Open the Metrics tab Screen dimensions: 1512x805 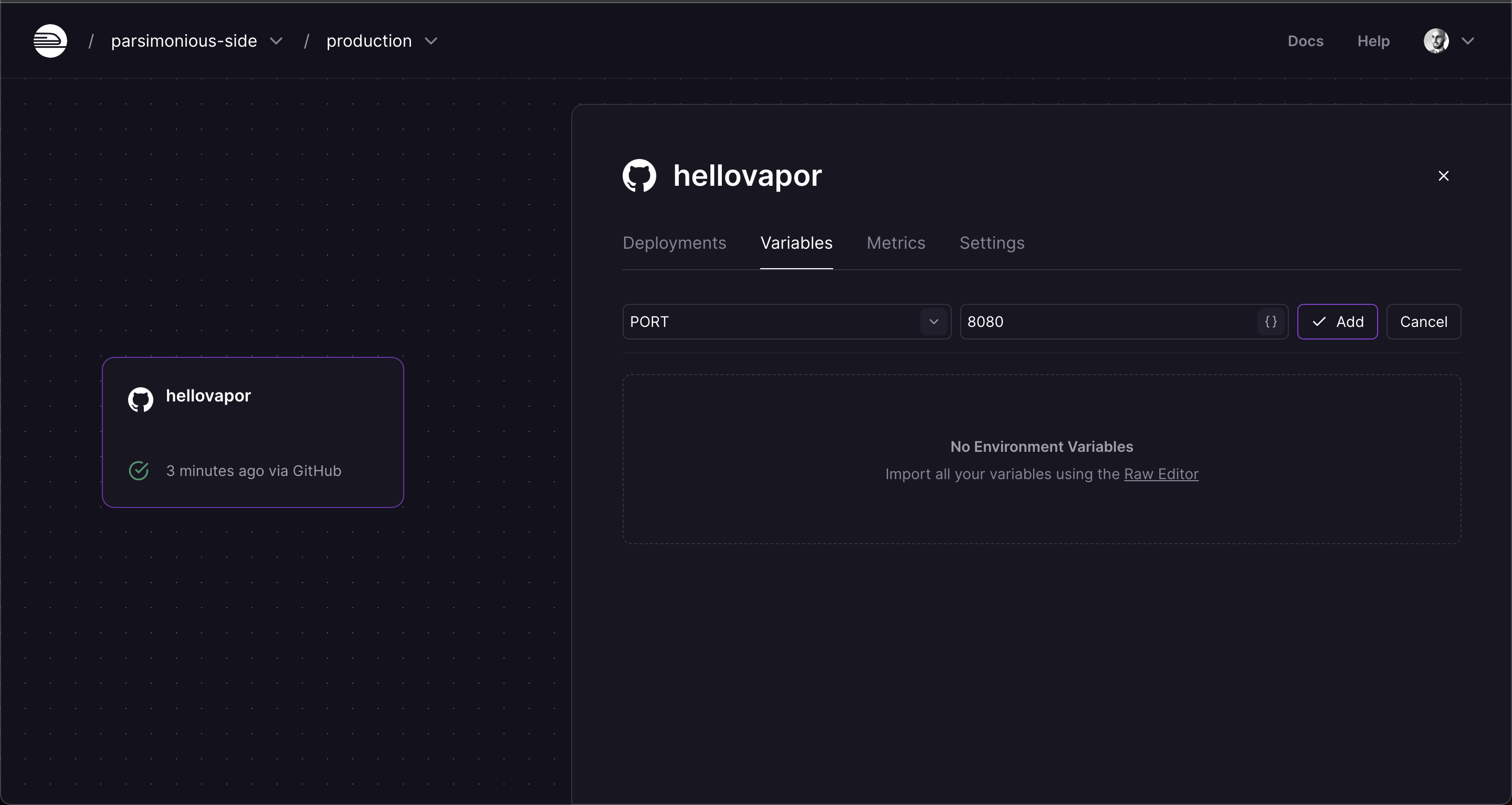click(896, 243)
